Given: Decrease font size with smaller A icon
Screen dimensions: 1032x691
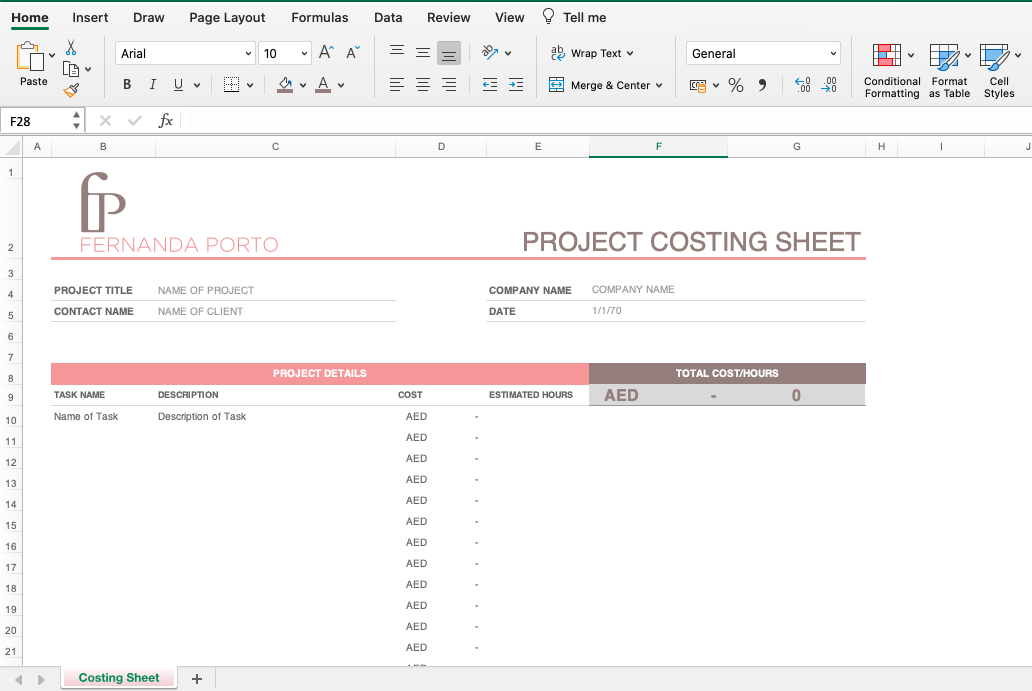Looking at the screenshot, I should tap(353, 53).
